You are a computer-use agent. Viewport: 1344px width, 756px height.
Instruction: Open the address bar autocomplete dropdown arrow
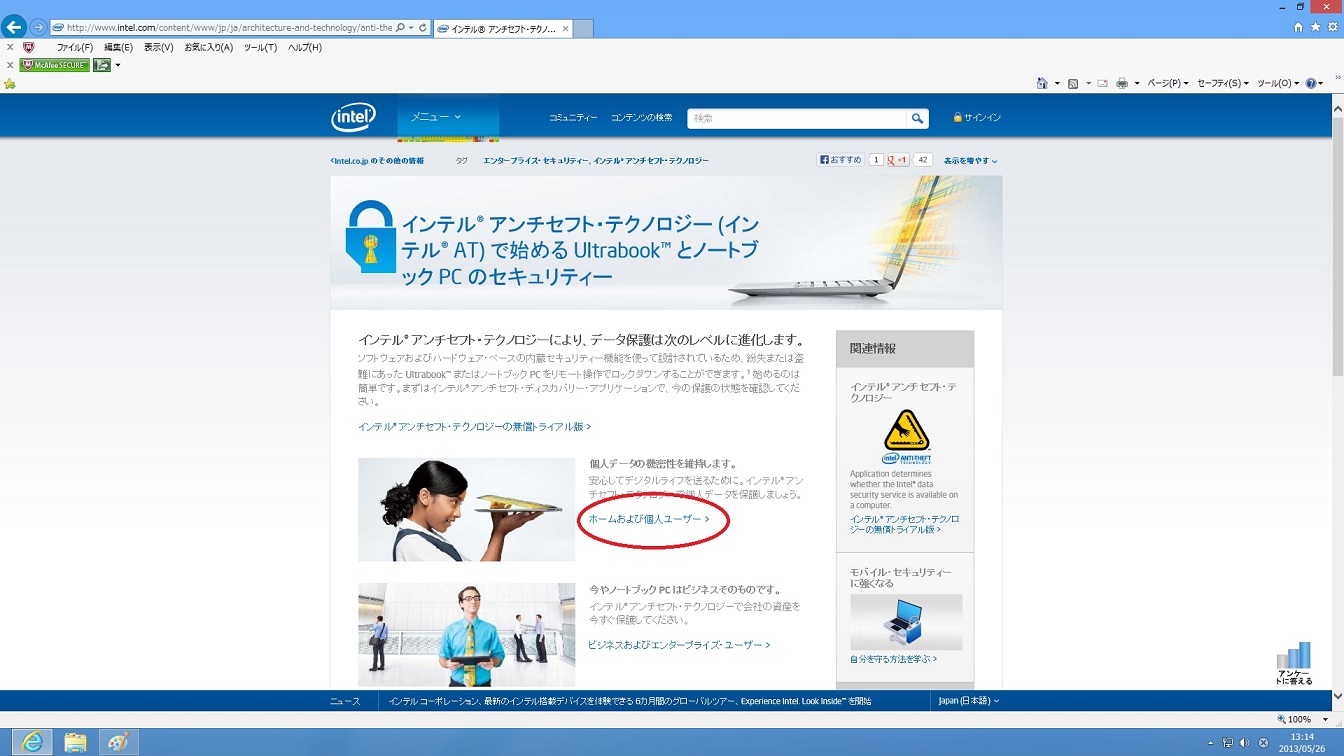pyautogui.click(x=411, y=28)
